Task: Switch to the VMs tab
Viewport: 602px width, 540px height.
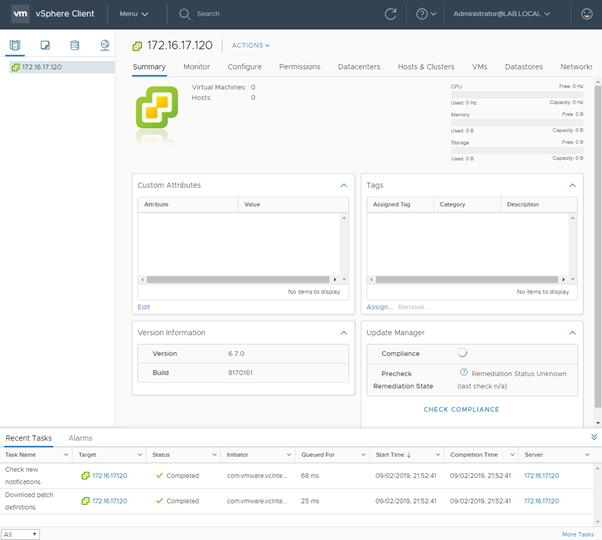Action: point(480,67)
